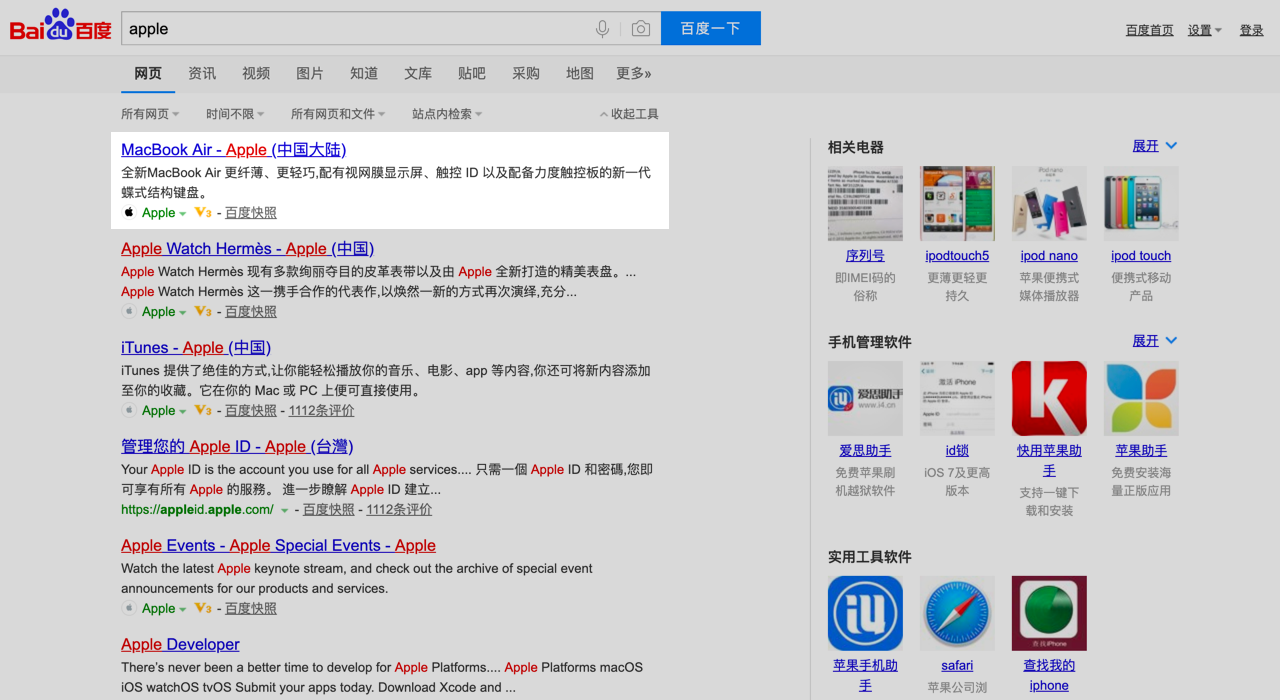
Task: Open the 更多» more tabs menu
Action: (634, 73)
